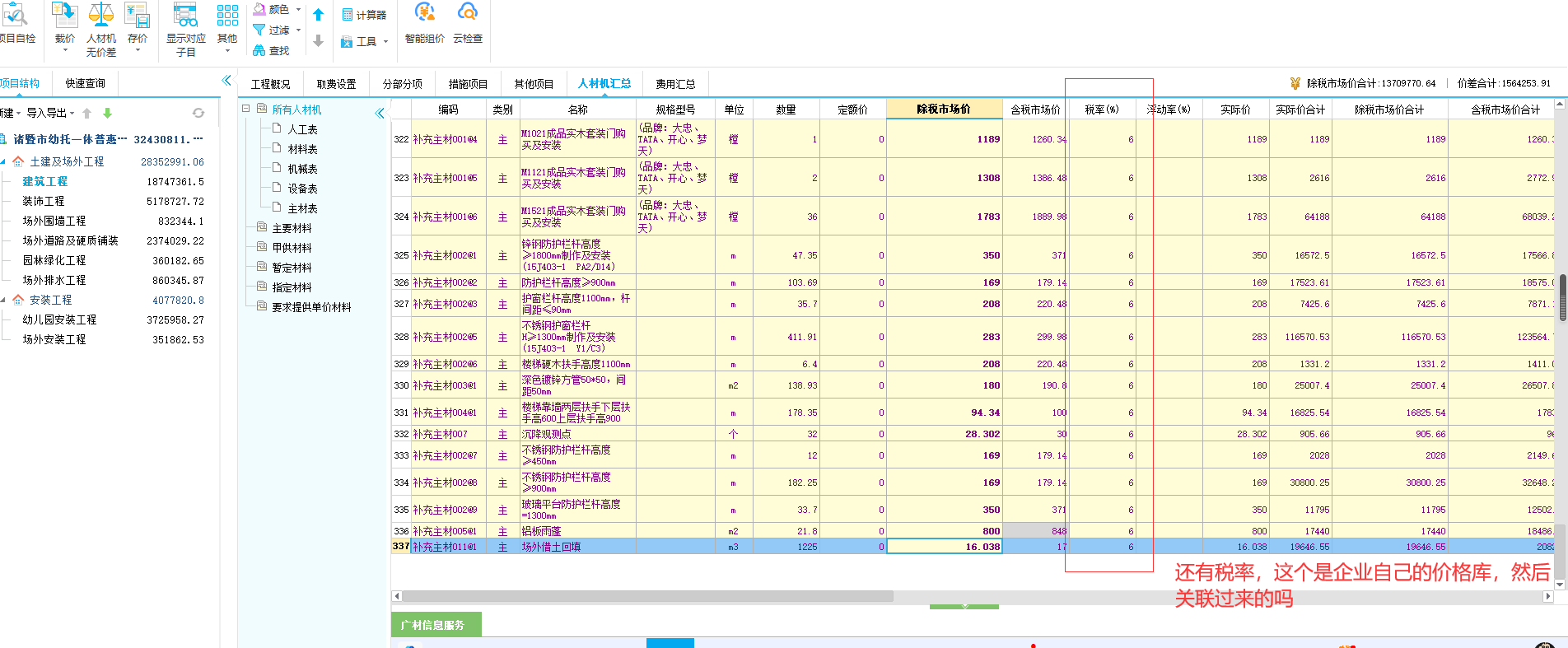Click the grey move-down arrow in the toolbar
1568x648 pixels.
click(319, 40)
